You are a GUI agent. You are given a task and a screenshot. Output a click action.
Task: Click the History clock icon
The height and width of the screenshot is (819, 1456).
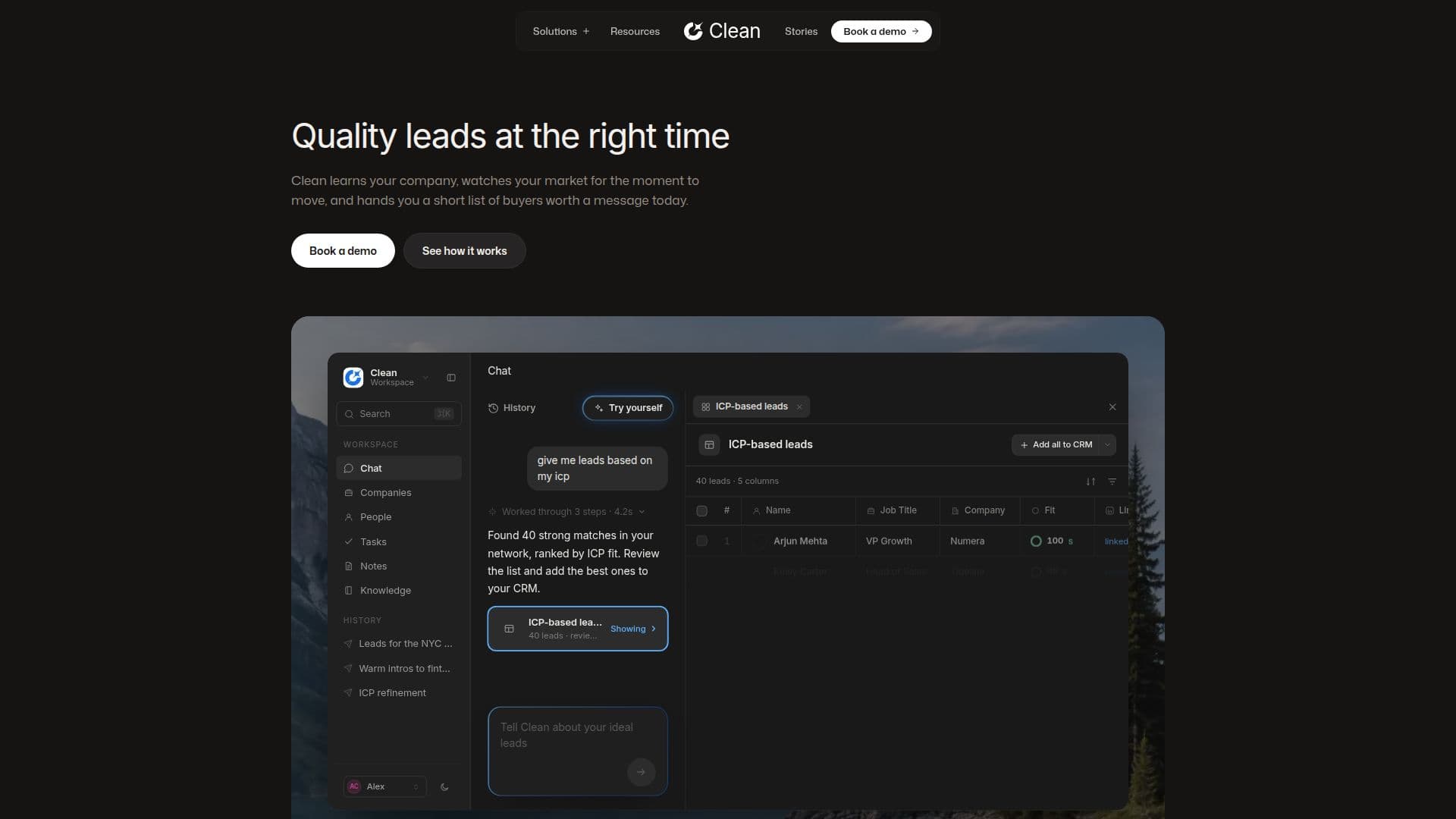[493, 408]
